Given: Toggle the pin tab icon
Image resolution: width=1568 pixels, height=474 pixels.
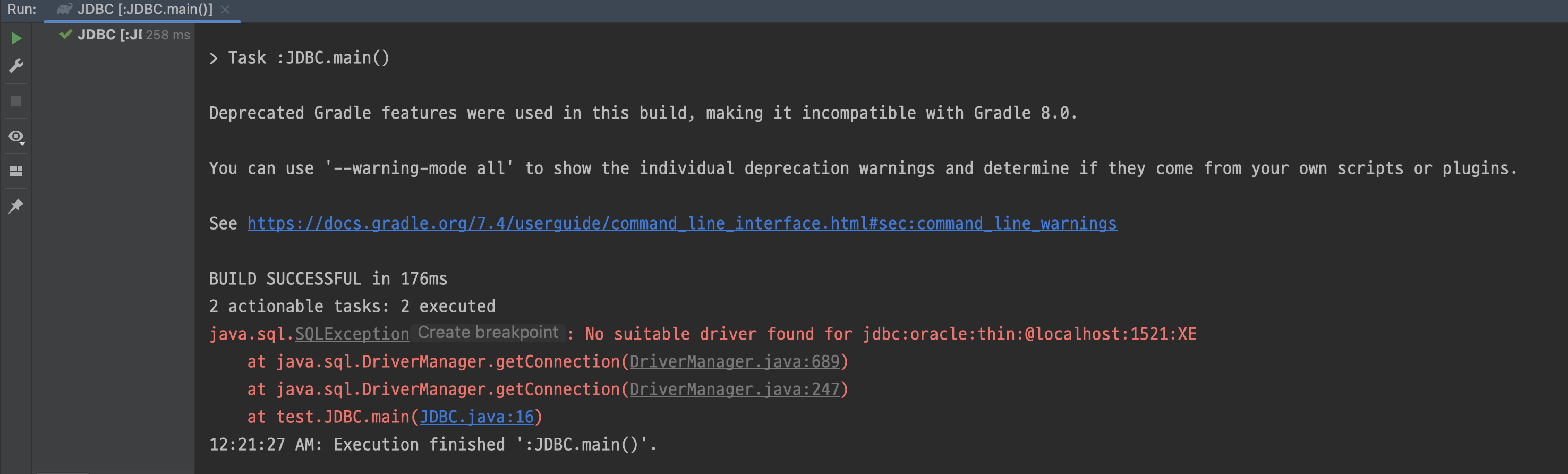Looking at the screenshot, I should click(16, 206).
